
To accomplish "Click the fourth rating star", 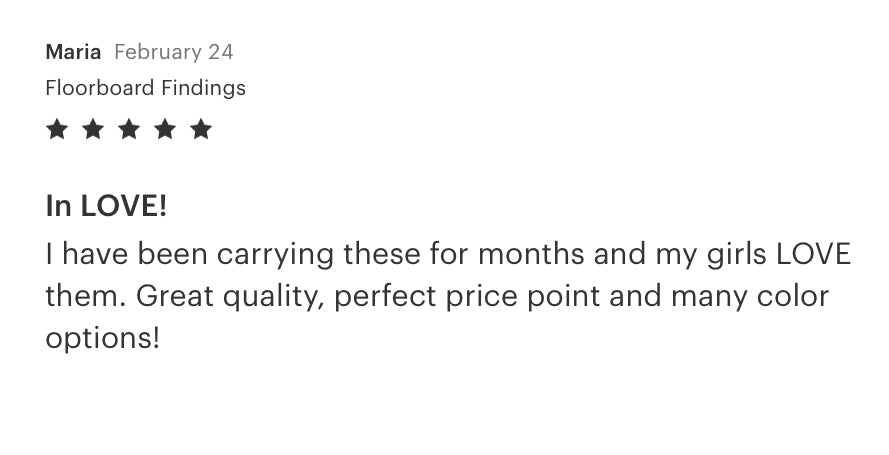I will coord(165,129).
